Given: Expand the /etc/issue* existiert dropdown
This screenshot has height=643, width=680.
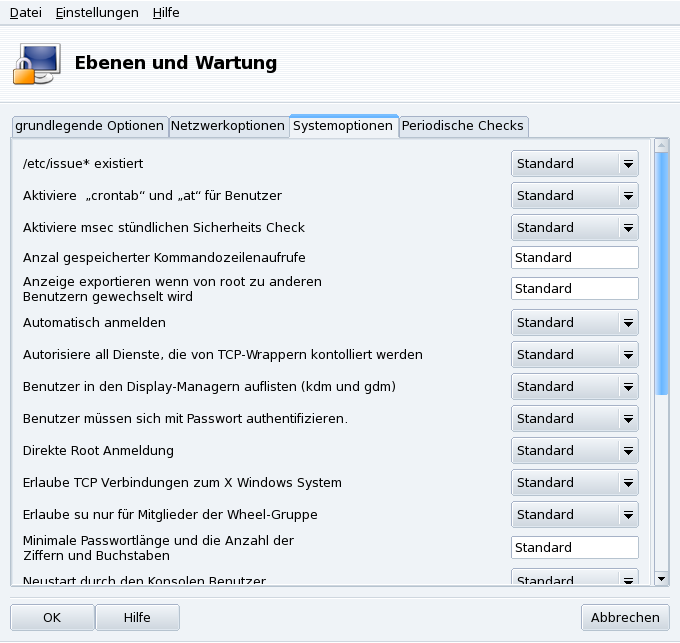Looking at the screenshot, I should pyautogui.click(x=575, y=164).
